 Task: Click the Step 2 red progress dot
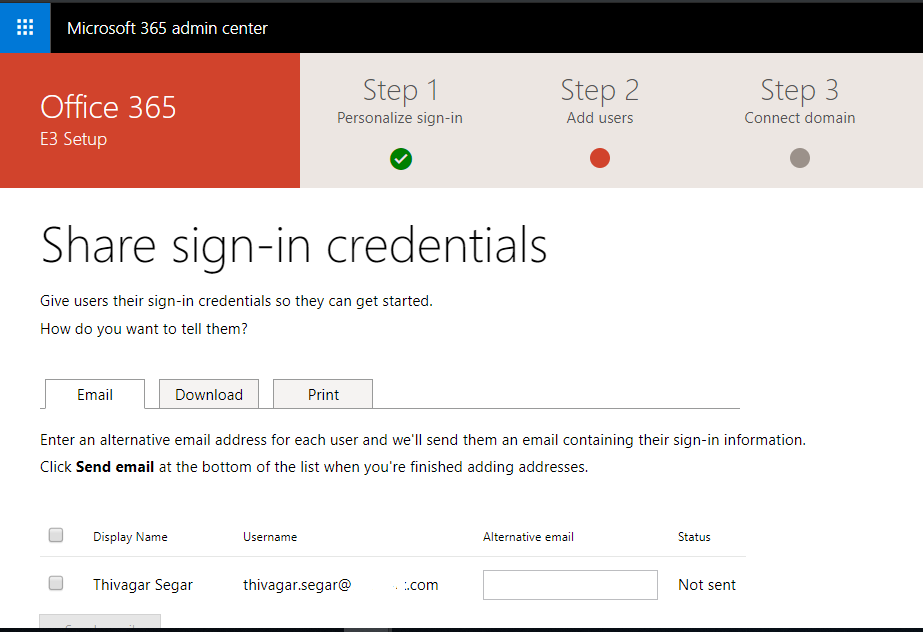point(599,157)
